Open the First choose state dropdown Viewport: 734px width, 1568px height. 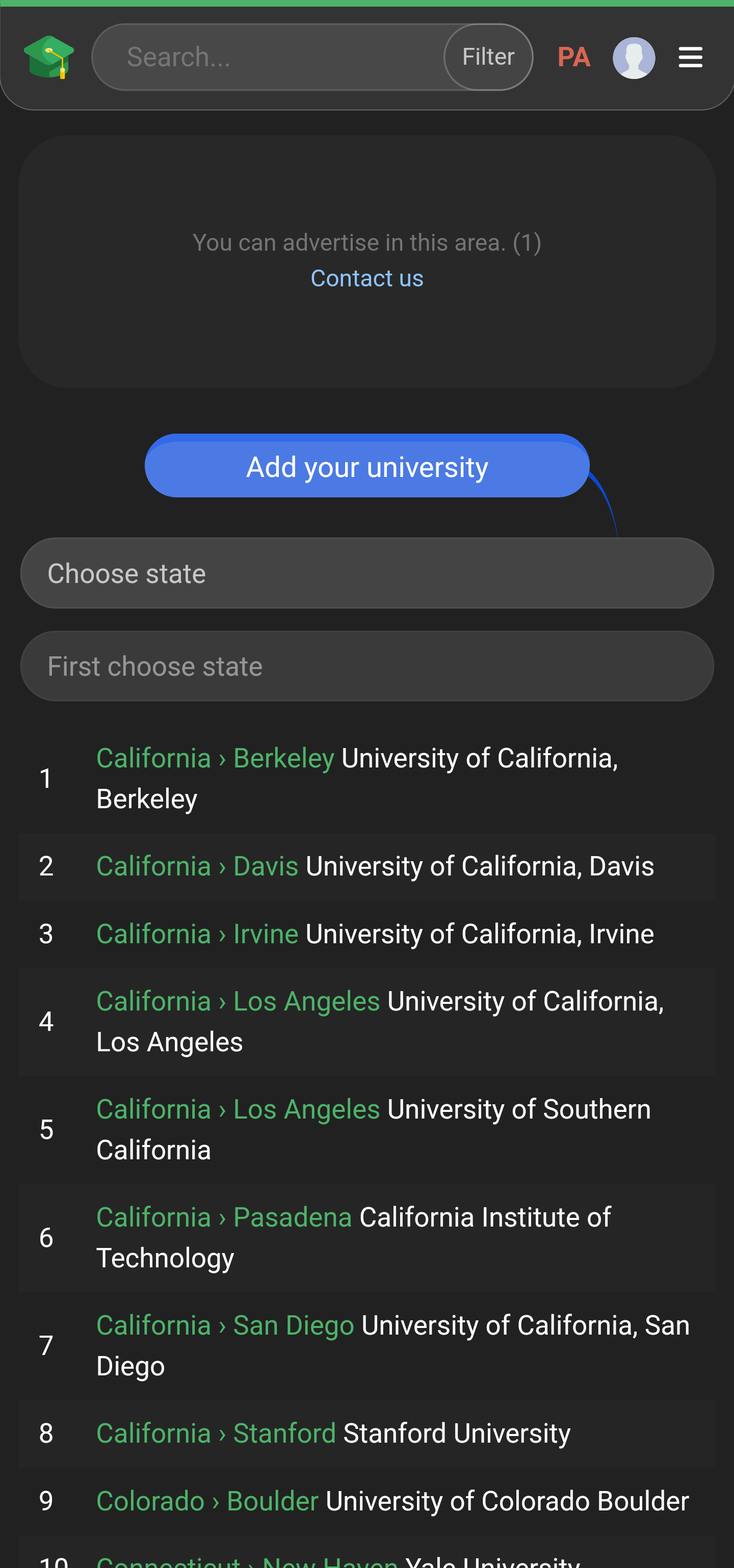(367, 667)
